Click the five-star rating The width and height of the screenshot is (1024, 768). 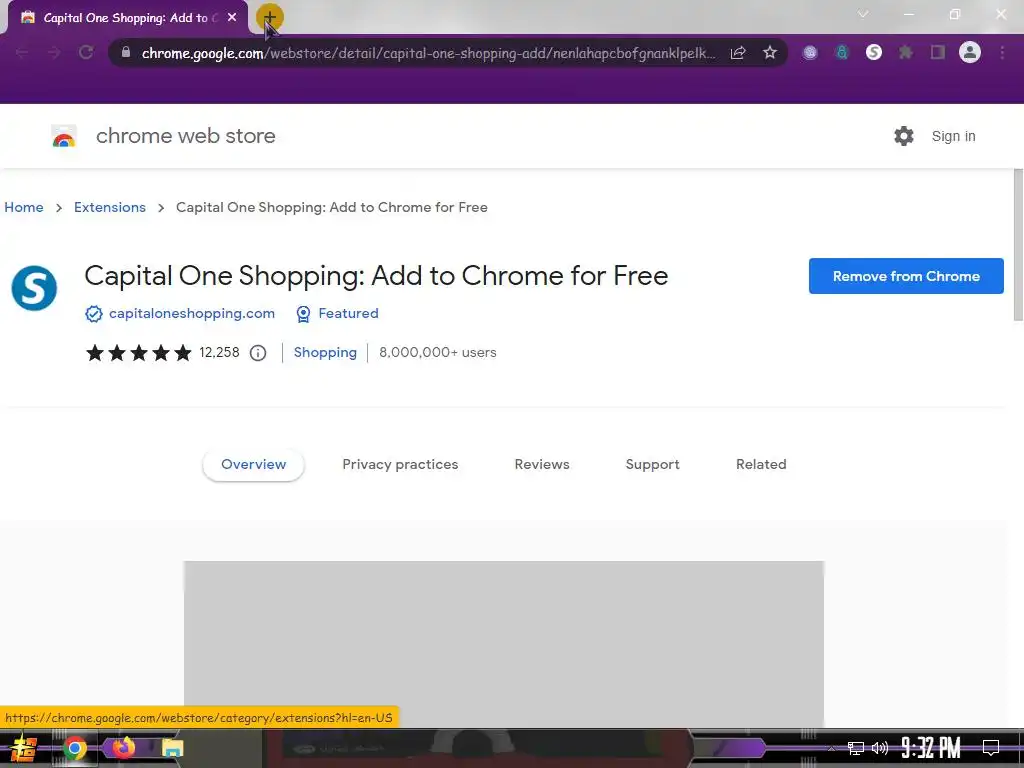(x=138, y=353)
